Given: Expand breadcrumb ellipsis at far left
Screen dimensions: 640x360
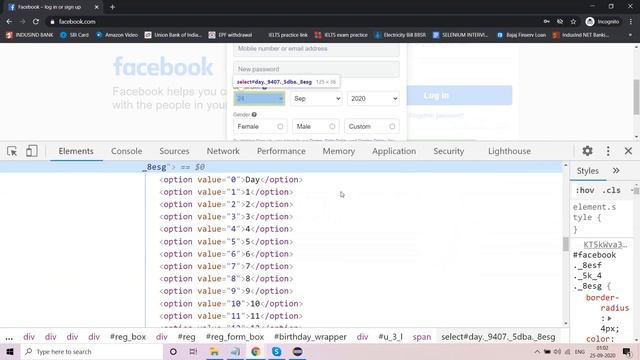Looking at the screenshot, I should coord(9,337).
